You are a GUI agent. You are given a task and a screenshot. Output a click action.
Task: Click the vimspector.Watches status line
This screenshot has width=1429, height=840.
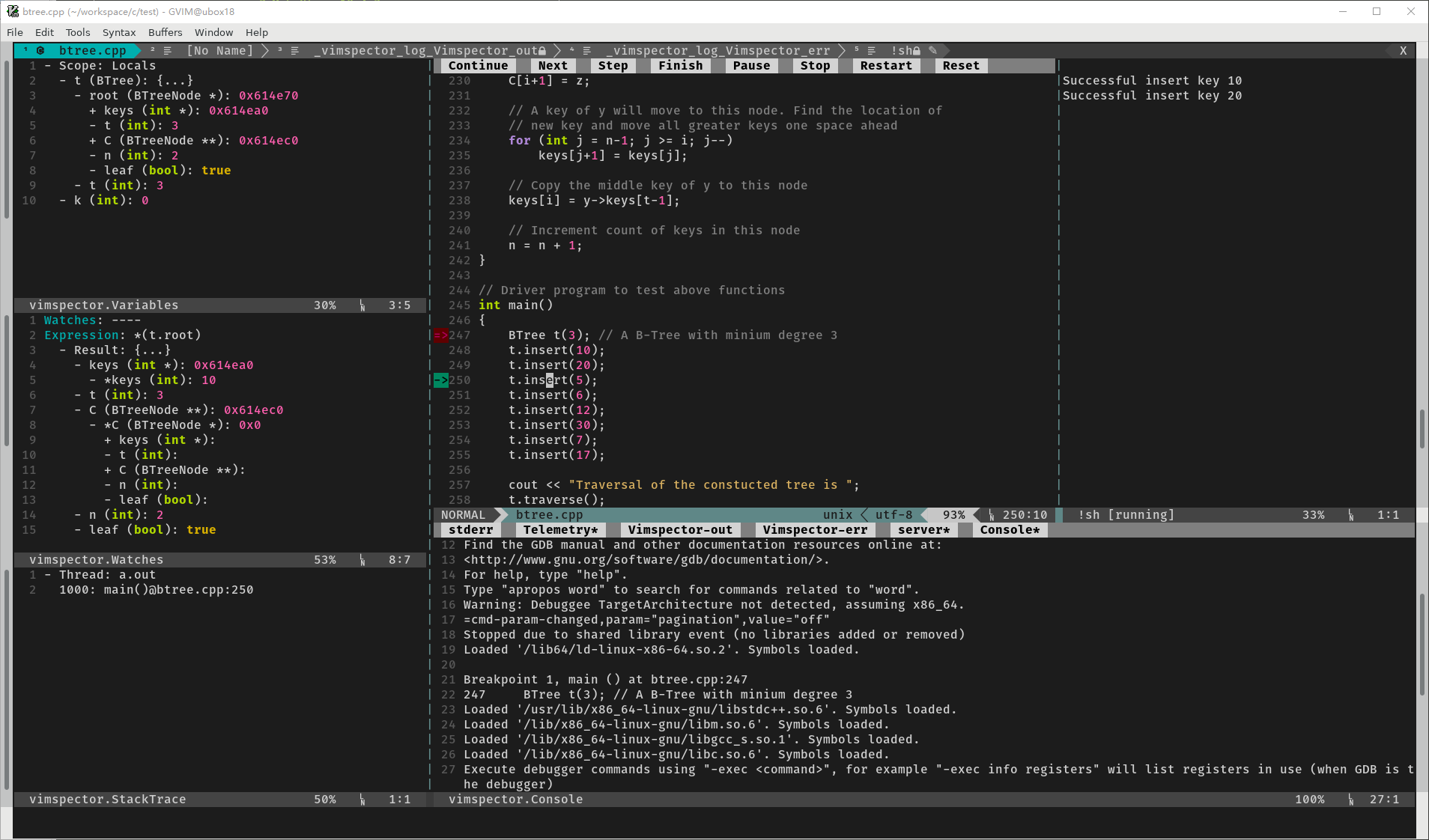click(x=220, y=560)
